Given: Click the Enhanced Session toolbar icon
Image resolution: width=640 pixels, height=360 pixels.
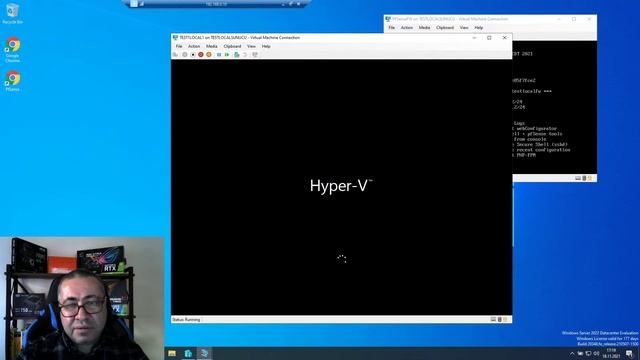Looking at the screenshot, I should pyautogui.click(x=255, y=55).
